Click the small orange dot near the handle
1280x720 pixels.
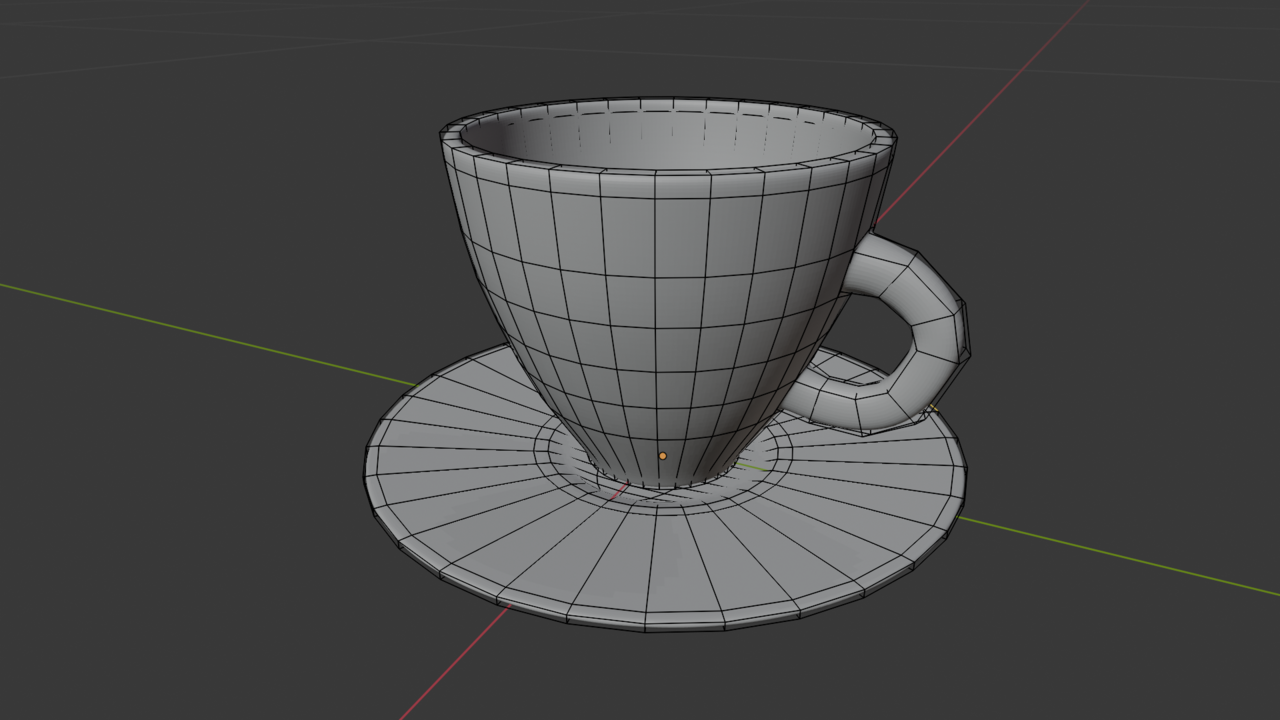(x=935, y=407)
